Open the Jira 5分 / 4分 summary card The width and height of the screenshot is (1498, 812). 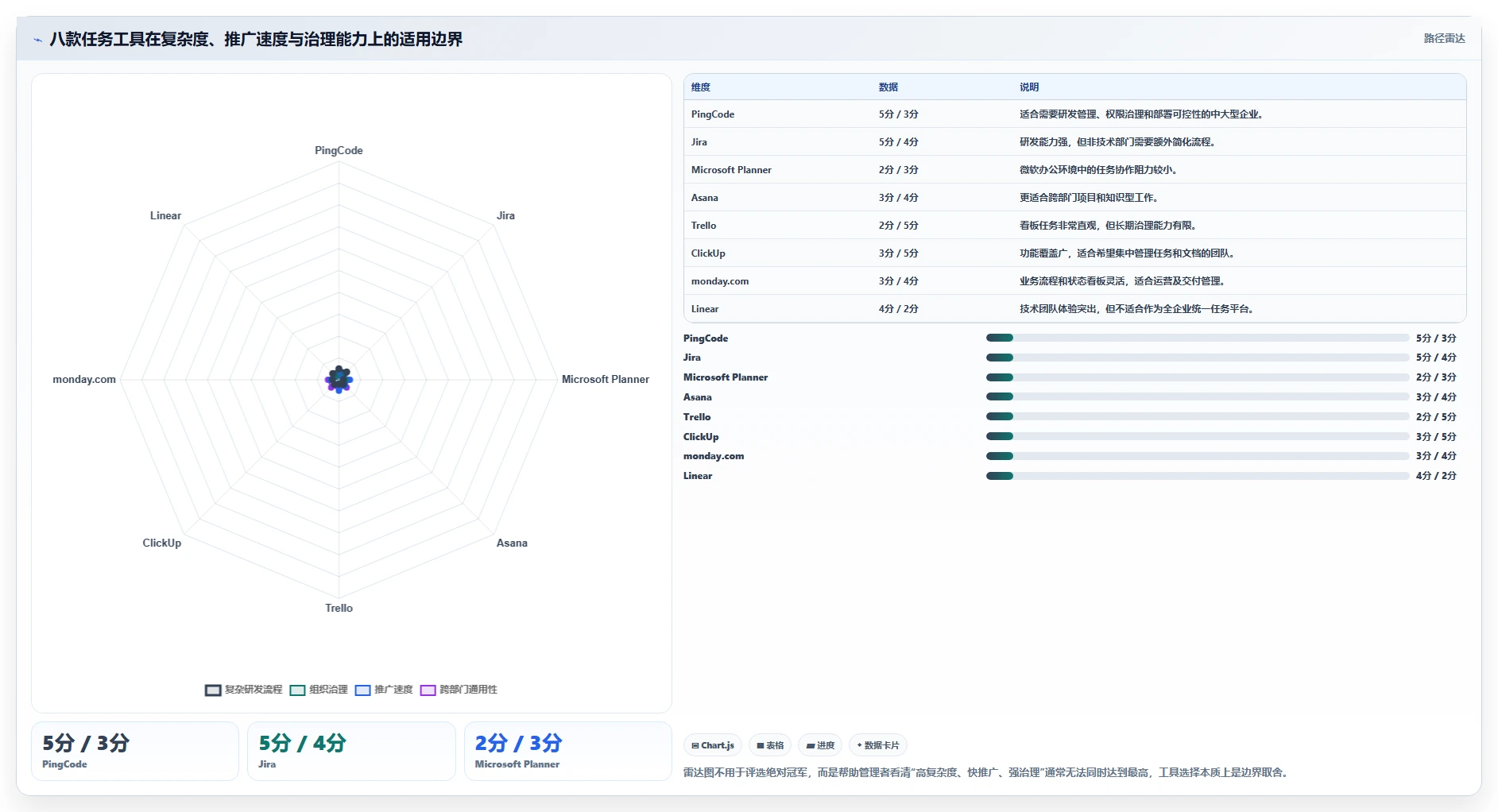click(x=351, y=751)
